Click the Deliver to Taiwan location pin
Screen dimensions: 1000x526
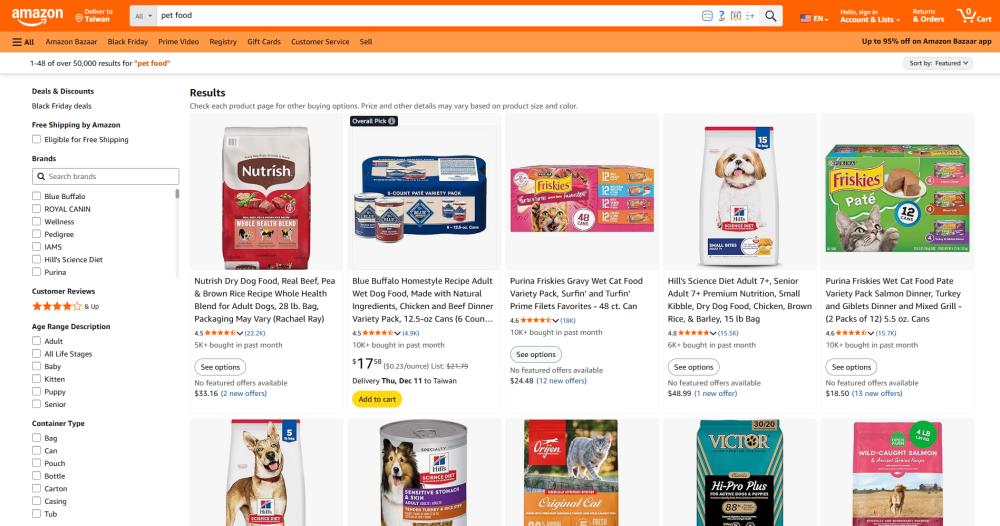click(79, 18)
